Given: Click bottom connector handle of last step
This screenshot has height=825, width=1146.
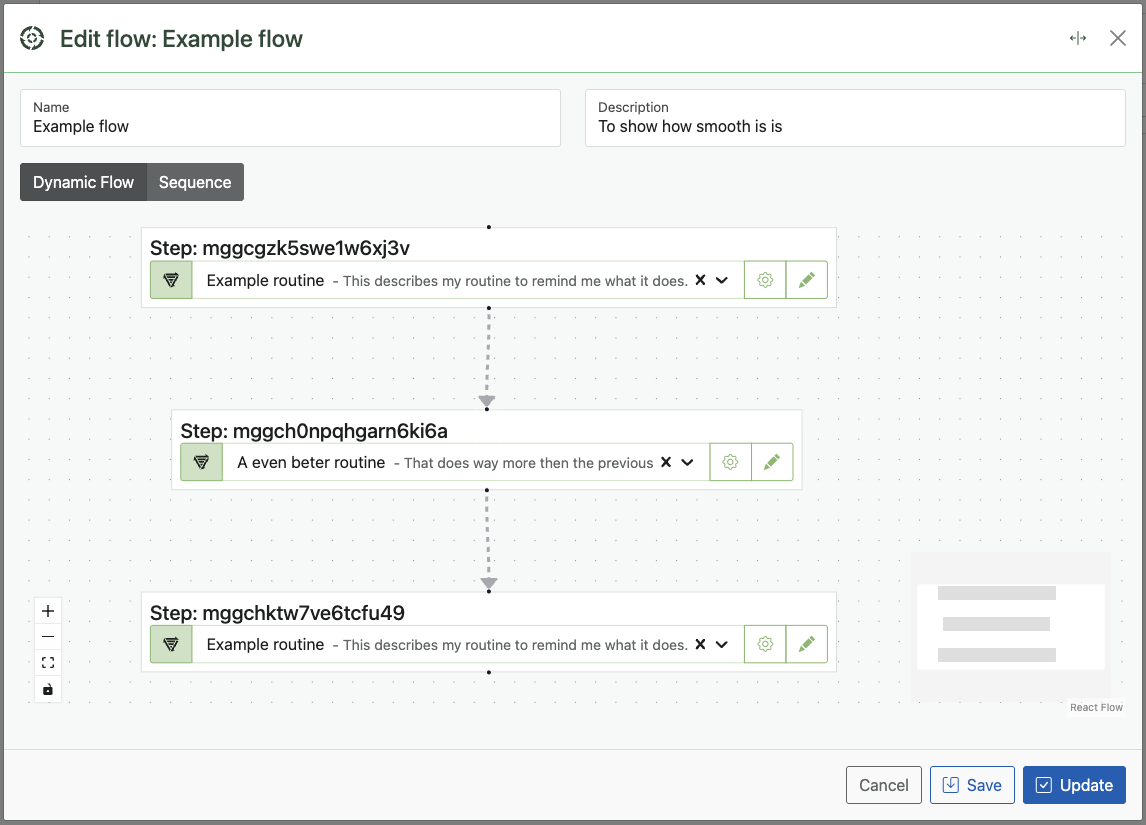Looking at the screenshot, I should click(x=489, y=672).
